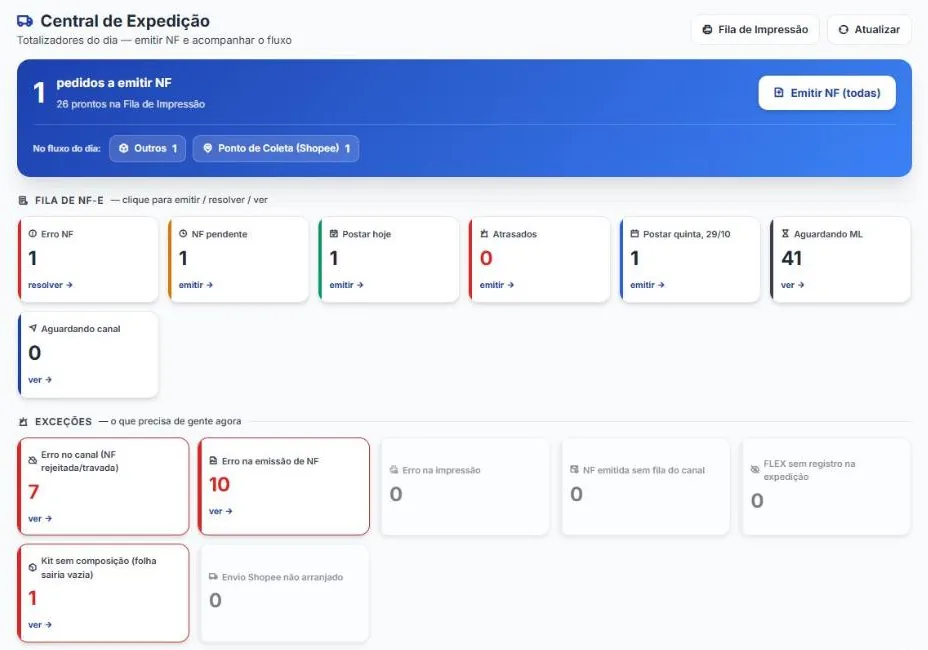The image size is (928, 650).
Task: Click the box icon in the Outros chip
Action: click(124, 149)
